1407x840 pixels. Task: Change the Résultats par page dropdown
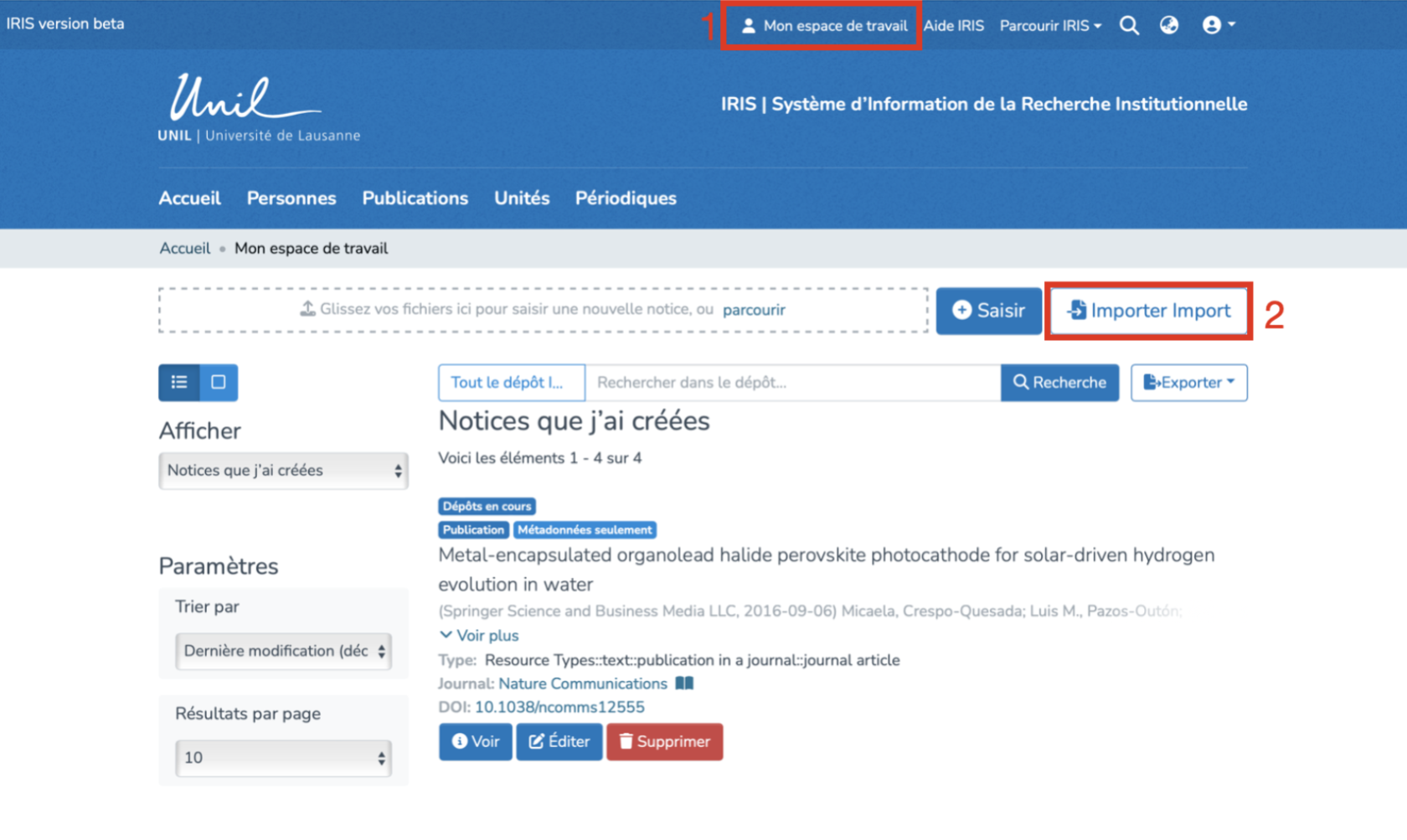coord(283,758)
